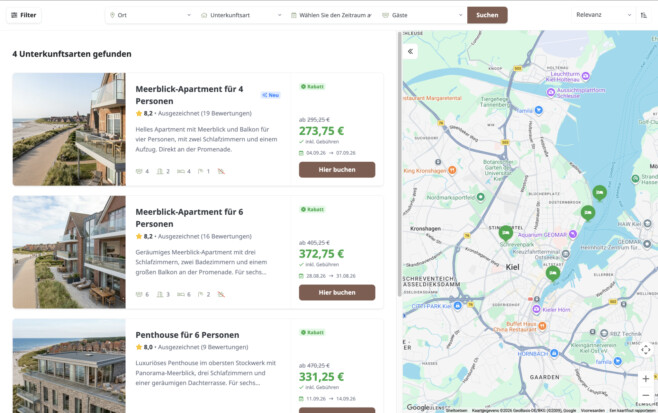Open the date range picker field

(x=331, y=15)
